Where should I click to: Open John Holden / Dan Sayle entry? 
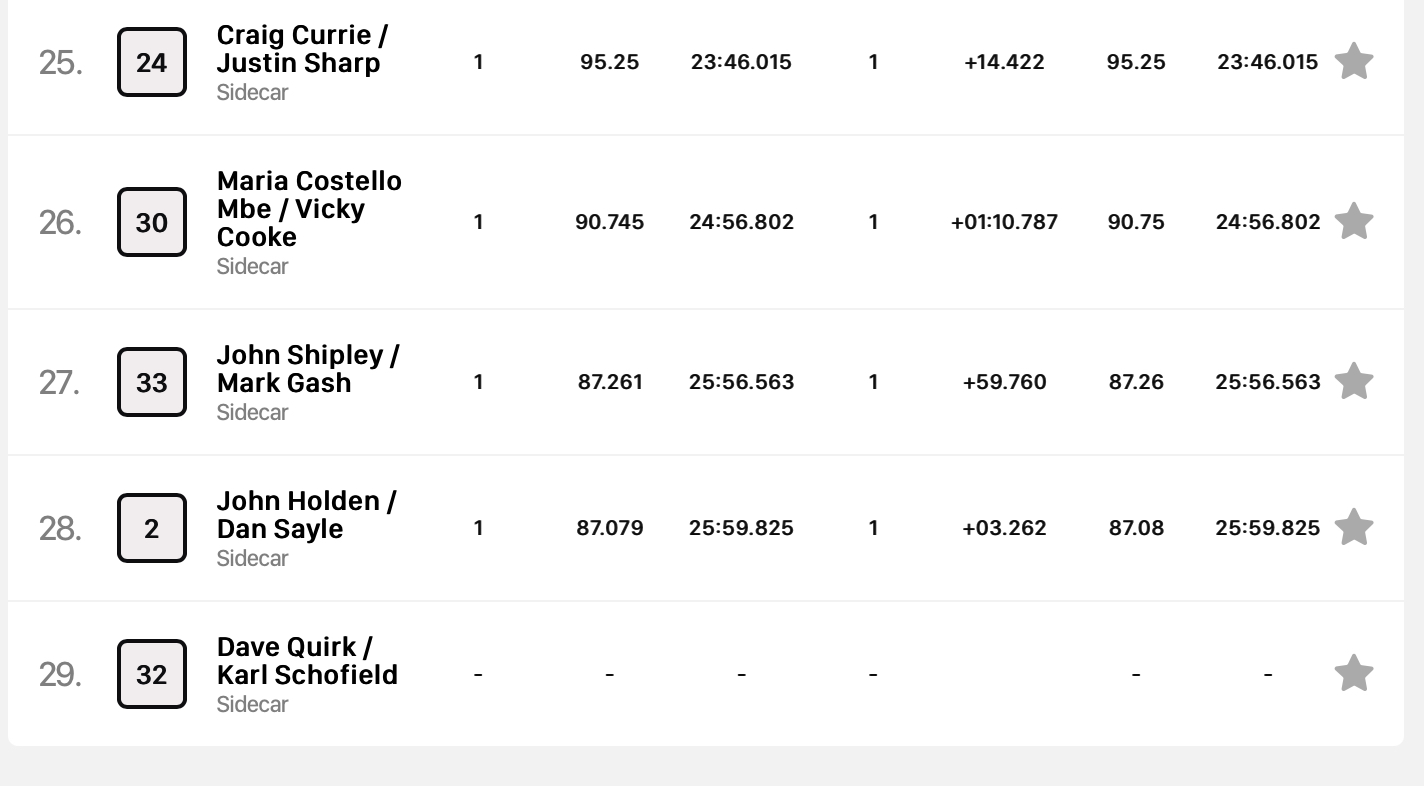pos(306,515)
